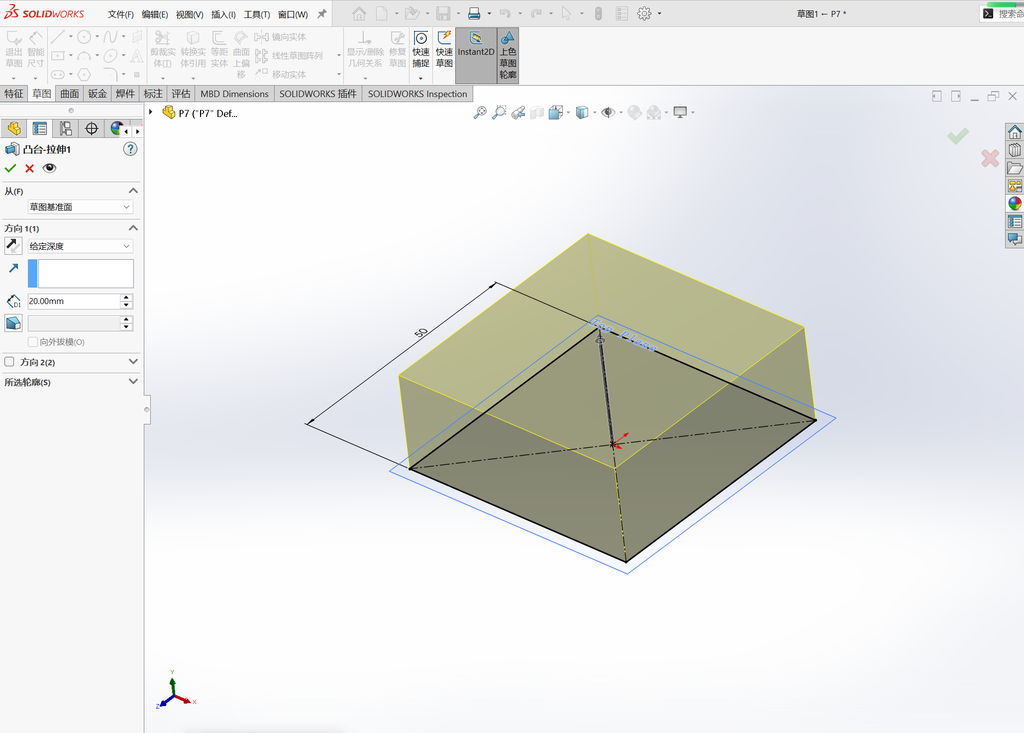Open the SOLIDWORKS Resources home pane icon
Viewport: 1024px width, 733px height.
[x=1014, y=132]
